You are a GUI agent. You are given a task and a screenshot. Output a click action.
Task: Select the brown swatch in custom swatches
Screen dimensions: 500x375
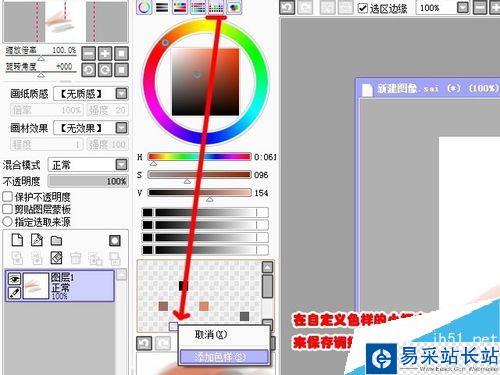[163, 306]
